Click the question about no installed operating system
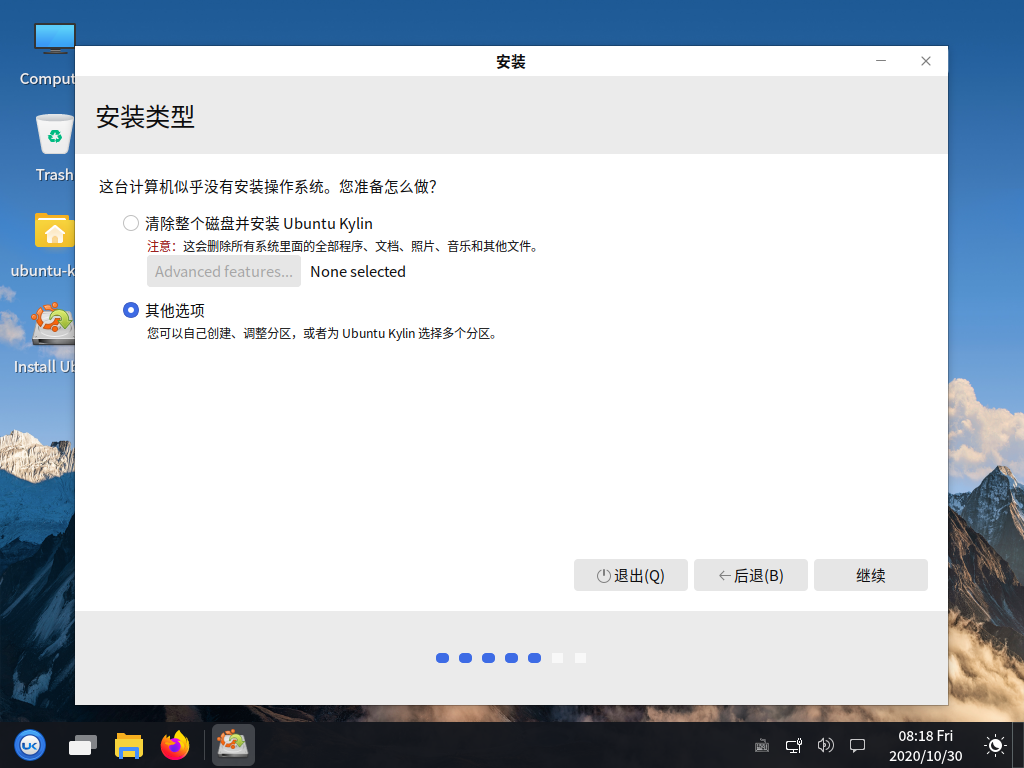1024x768 pixels. (268, 187)
